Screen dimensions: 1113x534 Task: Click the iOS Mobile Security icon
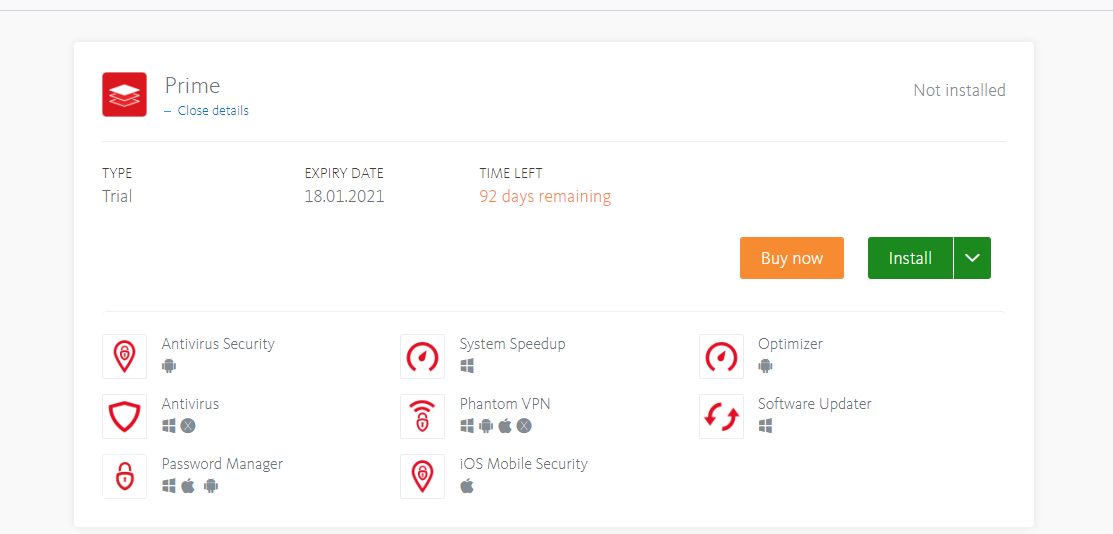(422, 476)
